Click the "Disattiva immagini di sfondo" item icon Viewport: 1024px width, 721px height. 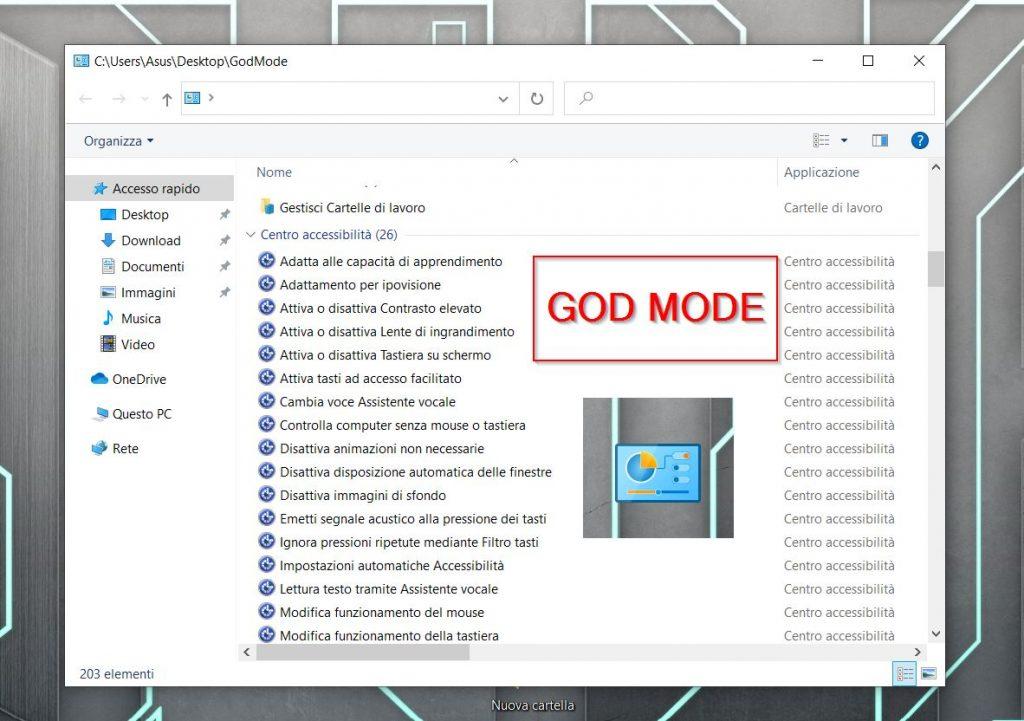pyautogui.click(x=266, y=495)
